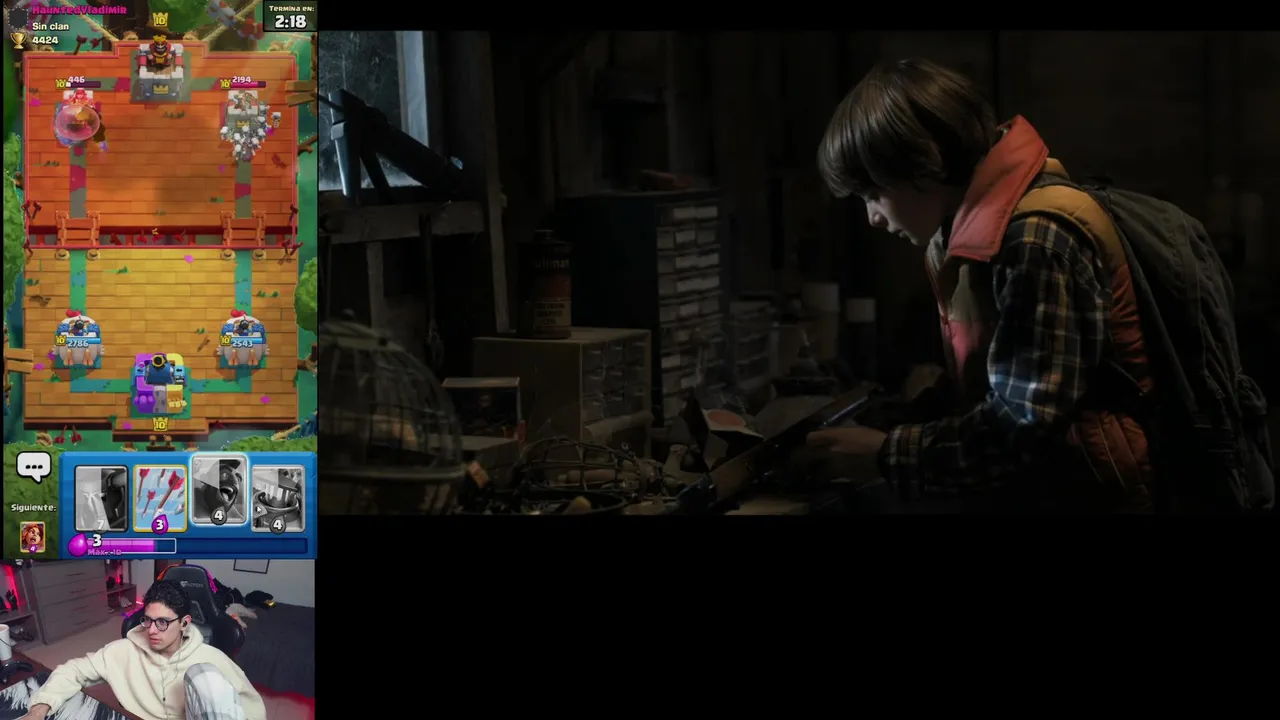Click enemy King tower level 10 crown badge
Screen dimensions: 1280x720
pos(160,19)
